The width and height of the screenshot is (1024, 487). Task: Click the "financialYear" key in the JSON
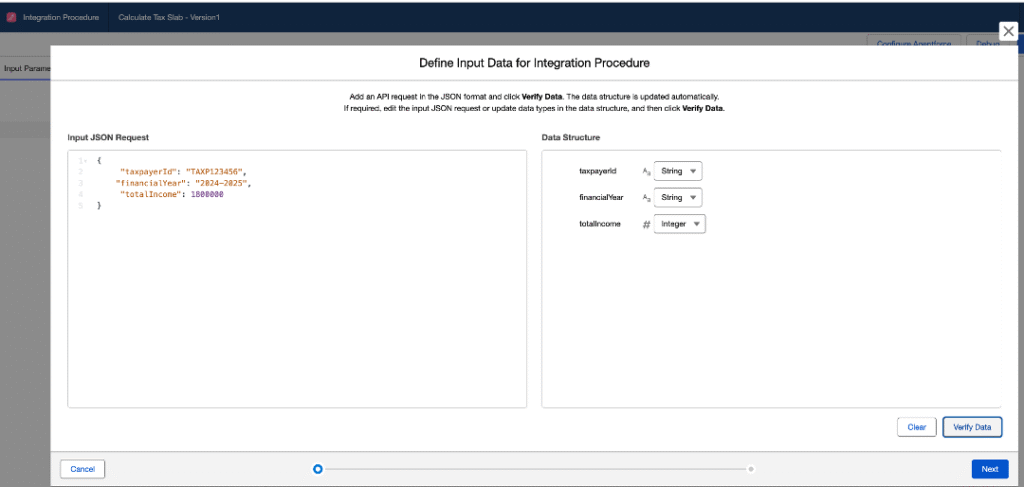click(x=153, y=183)
